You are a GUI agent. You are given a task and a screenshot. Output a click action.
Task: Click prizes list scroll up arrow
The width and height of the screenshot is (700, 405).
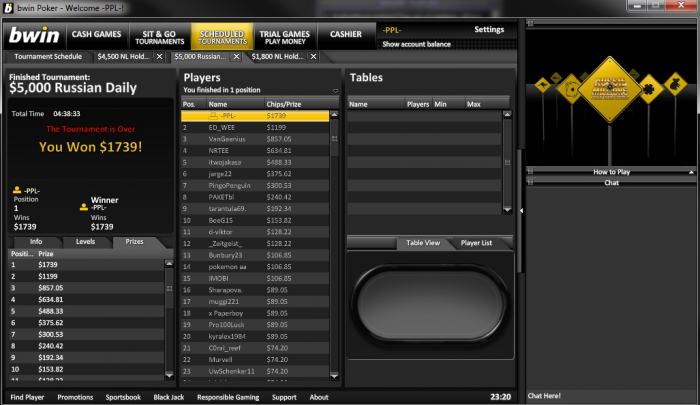point(169,263)
